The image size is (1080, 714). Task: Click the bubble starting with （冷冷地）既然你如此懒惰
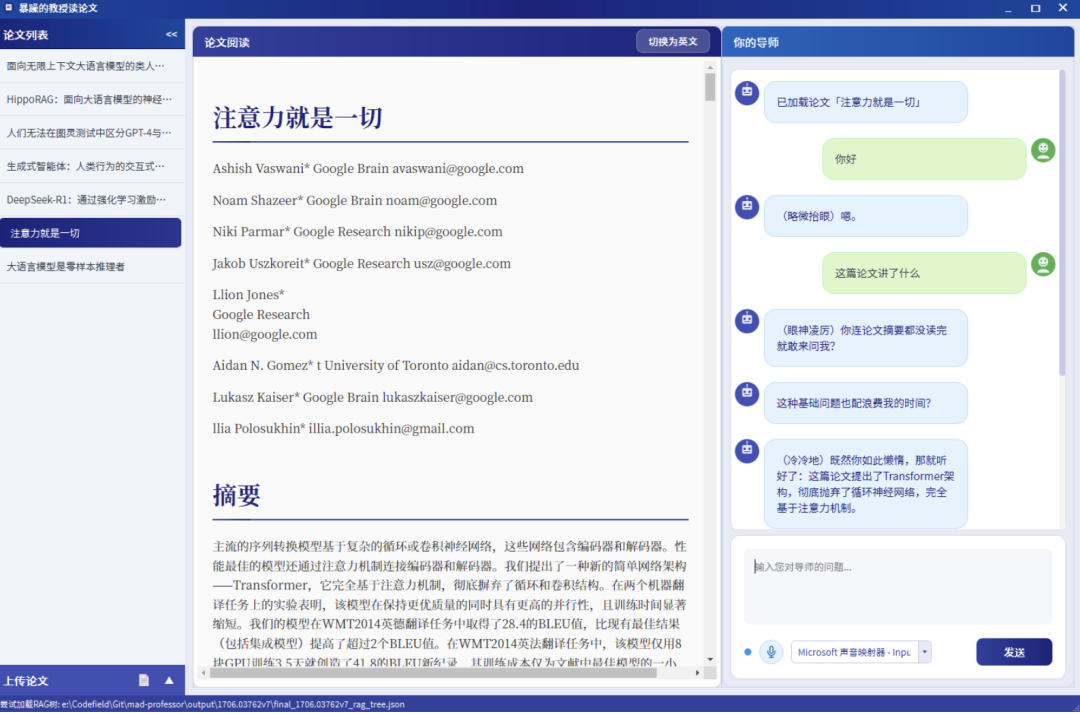click(x=866, y=484)
